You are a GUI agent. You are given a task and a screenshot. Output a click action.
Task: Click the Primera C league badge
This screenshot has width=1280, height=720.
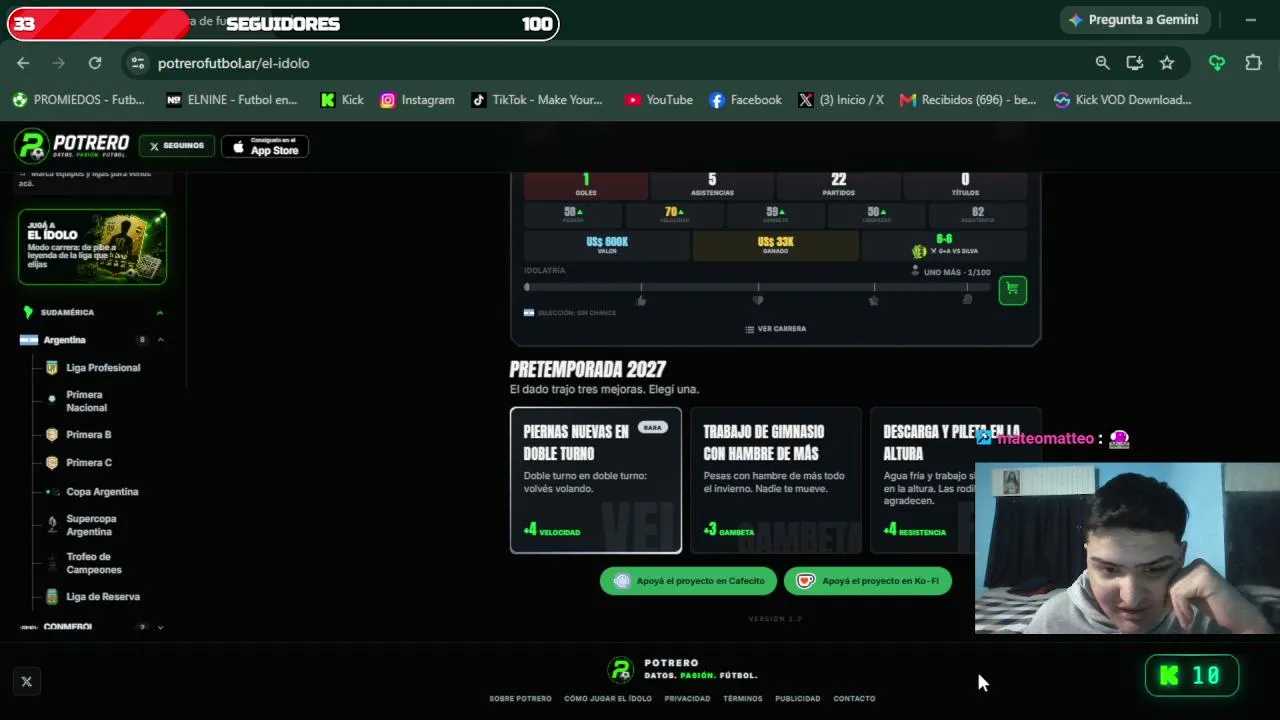click(52, 463)
